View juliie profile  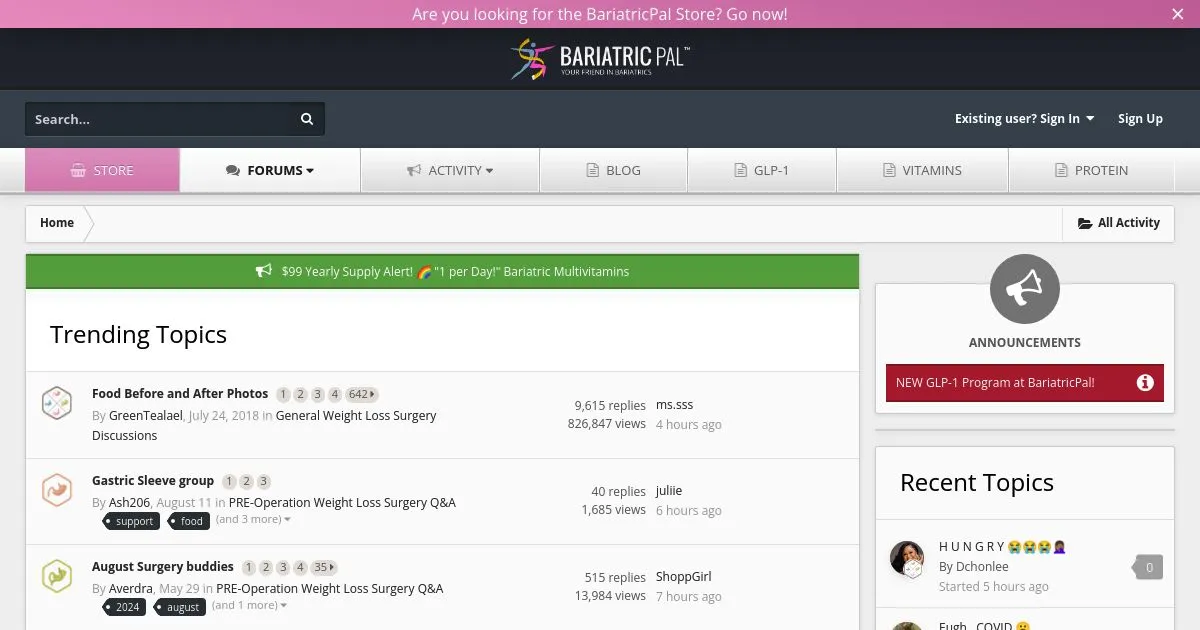(669, 491)
